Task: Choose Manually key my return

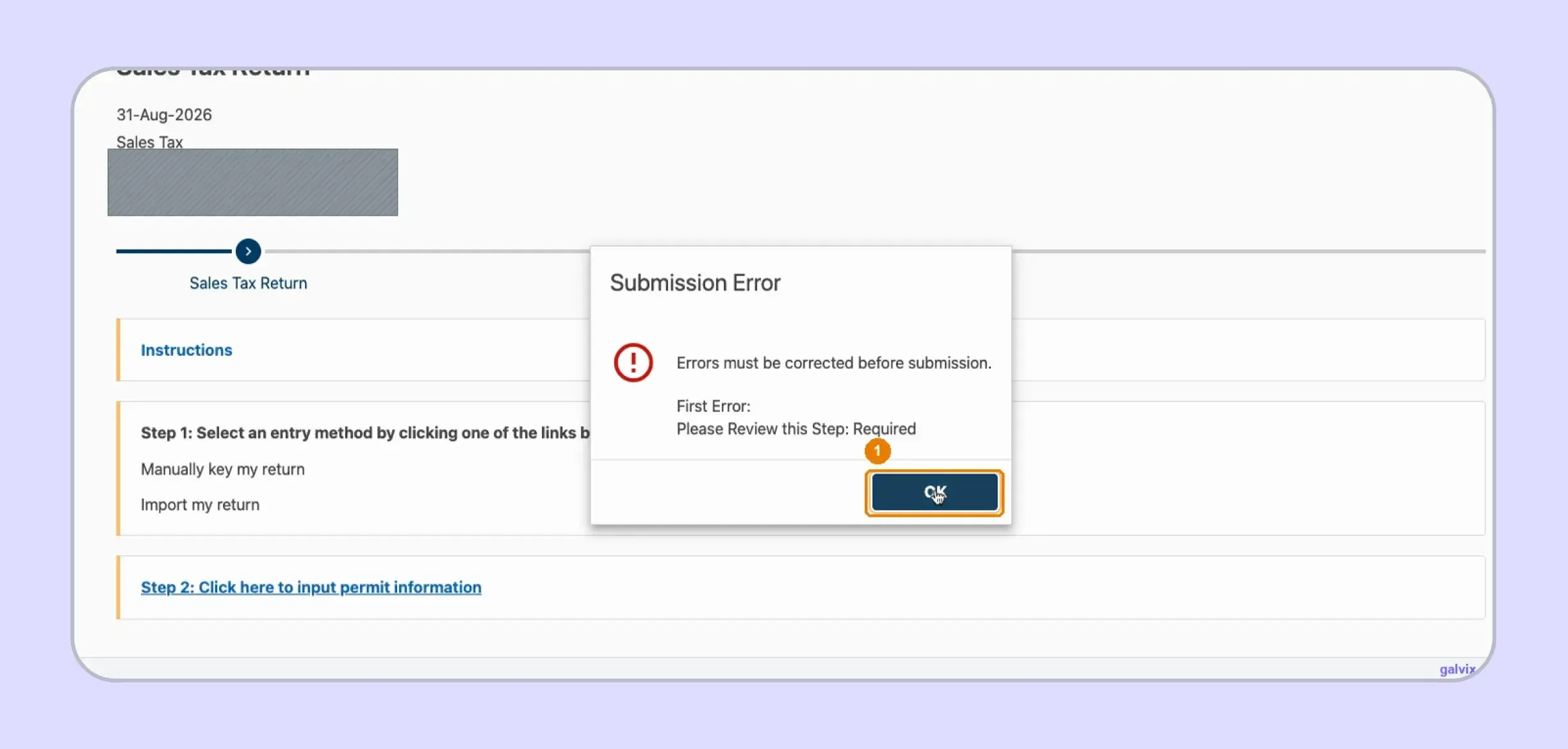Action: 223,469
